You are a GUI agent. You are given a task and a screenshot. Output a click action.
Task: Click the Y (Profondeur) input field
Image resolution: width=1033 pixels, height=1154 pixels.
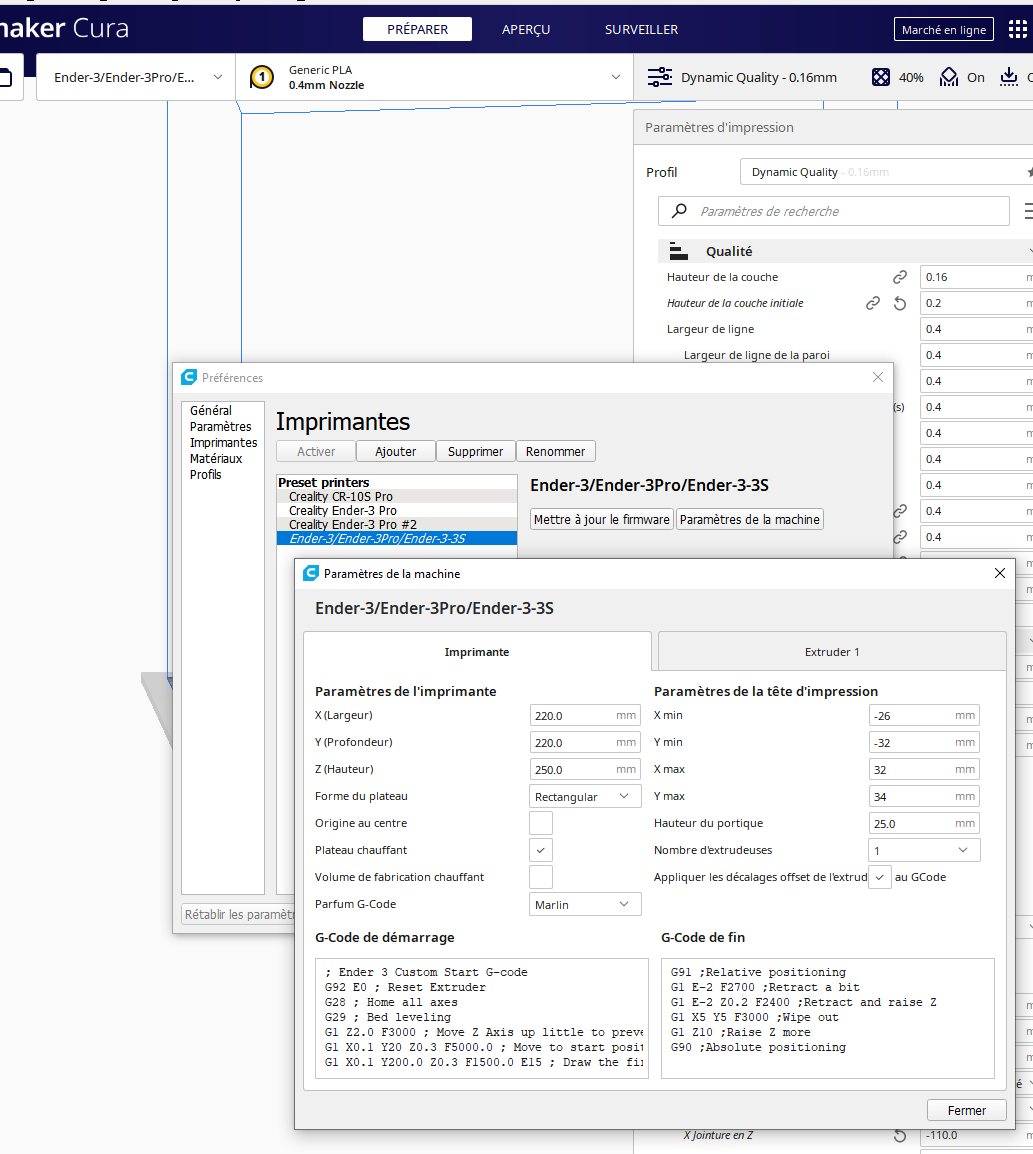click(x=585, y=743)
